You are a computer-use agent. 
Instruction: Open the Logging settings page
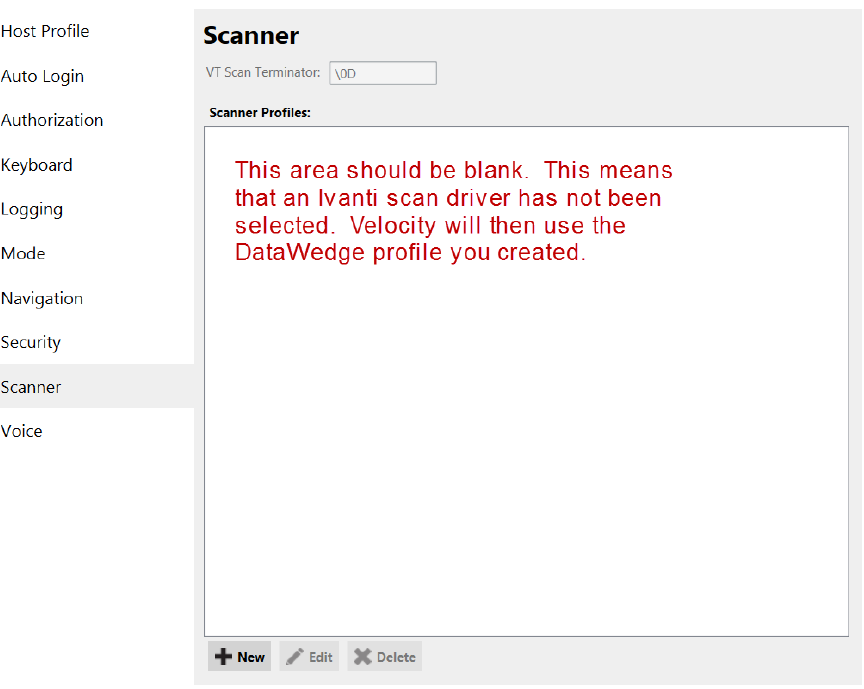(x=32, y=209)
